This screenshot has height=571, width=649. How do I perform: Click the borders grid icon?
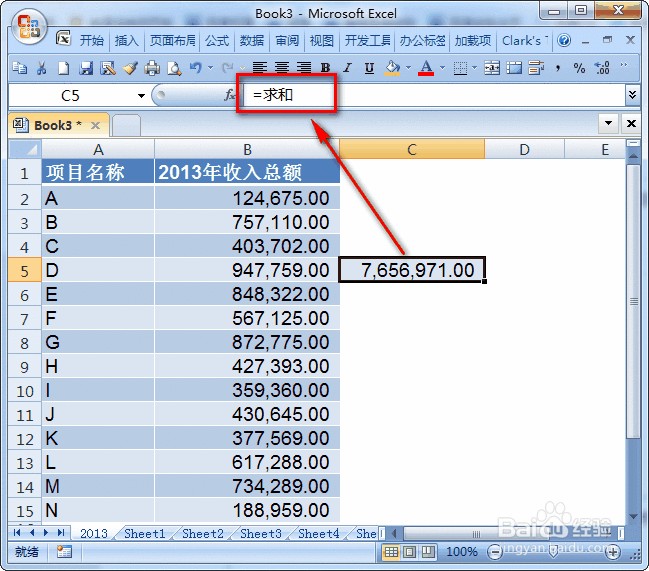460,68
